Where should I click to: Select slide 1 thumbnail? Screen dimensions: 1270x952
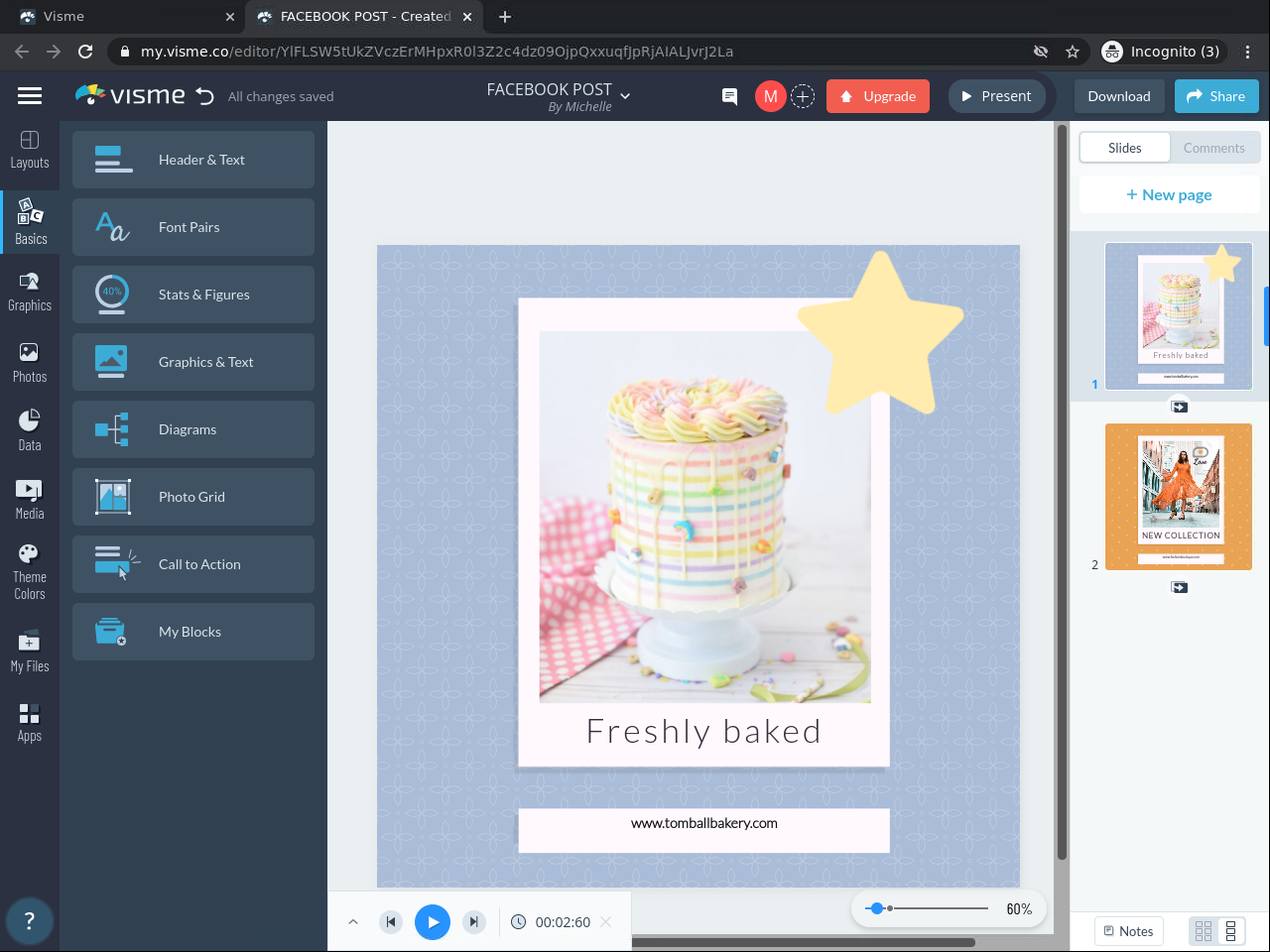pyautogui.click(x=1179, y=316)
